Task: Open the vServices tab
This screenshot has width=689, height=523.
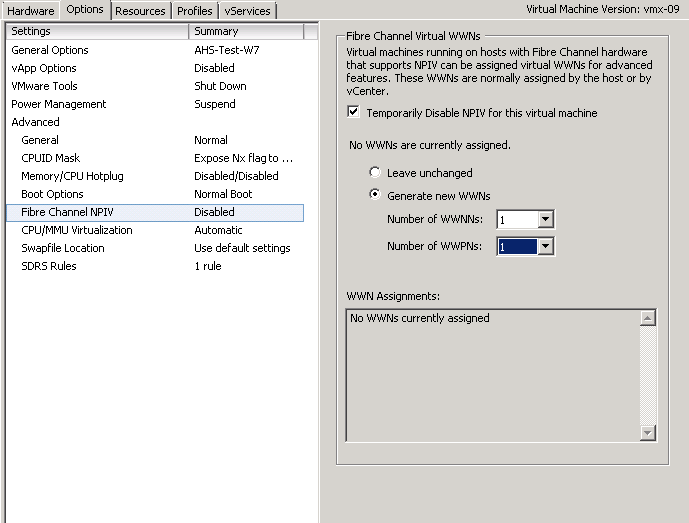Action: tap(247, 11)
